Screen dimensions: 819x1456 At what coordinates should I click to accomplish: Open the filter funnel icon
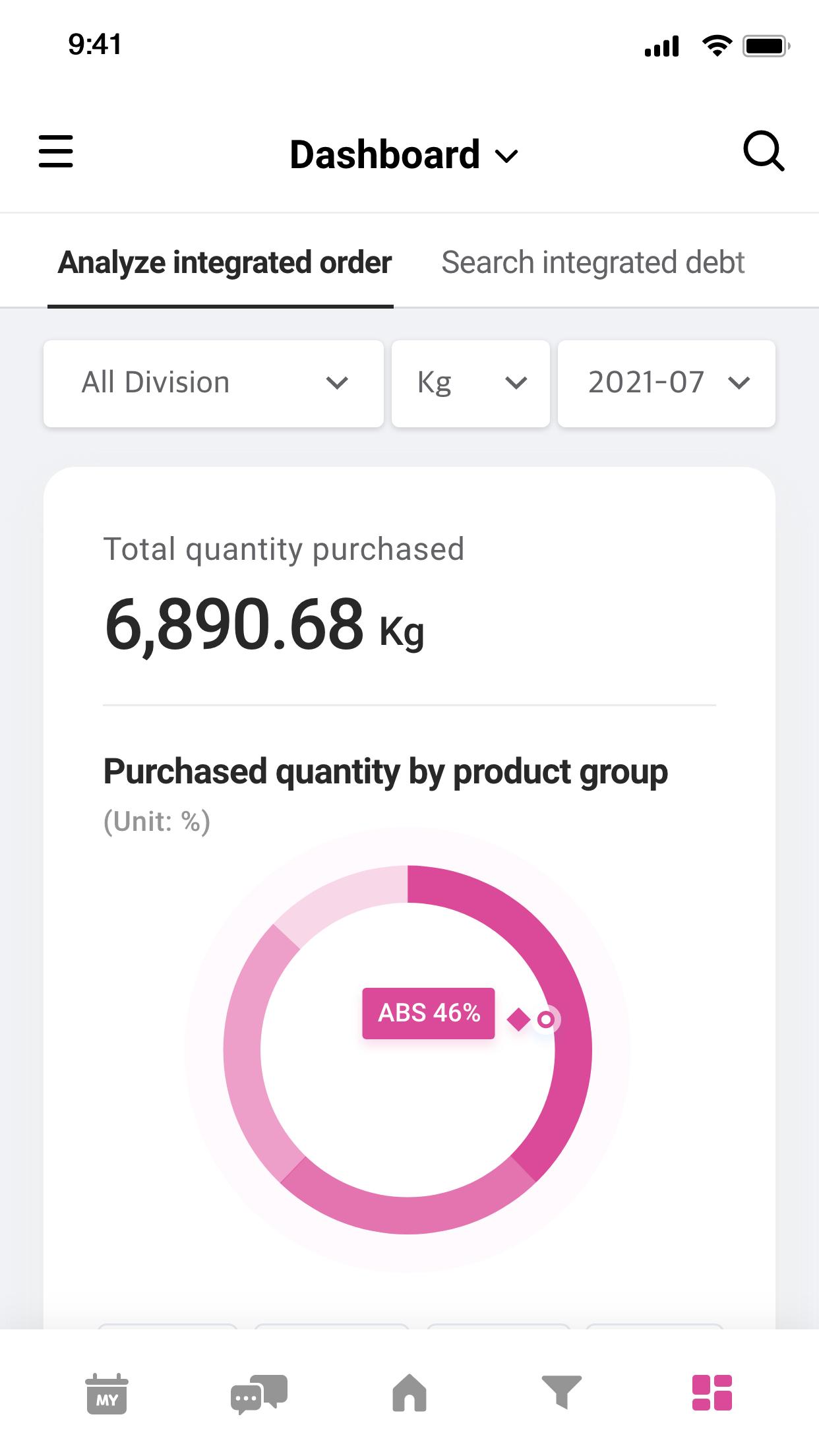pyautogui.click(x=561, y=1392)
